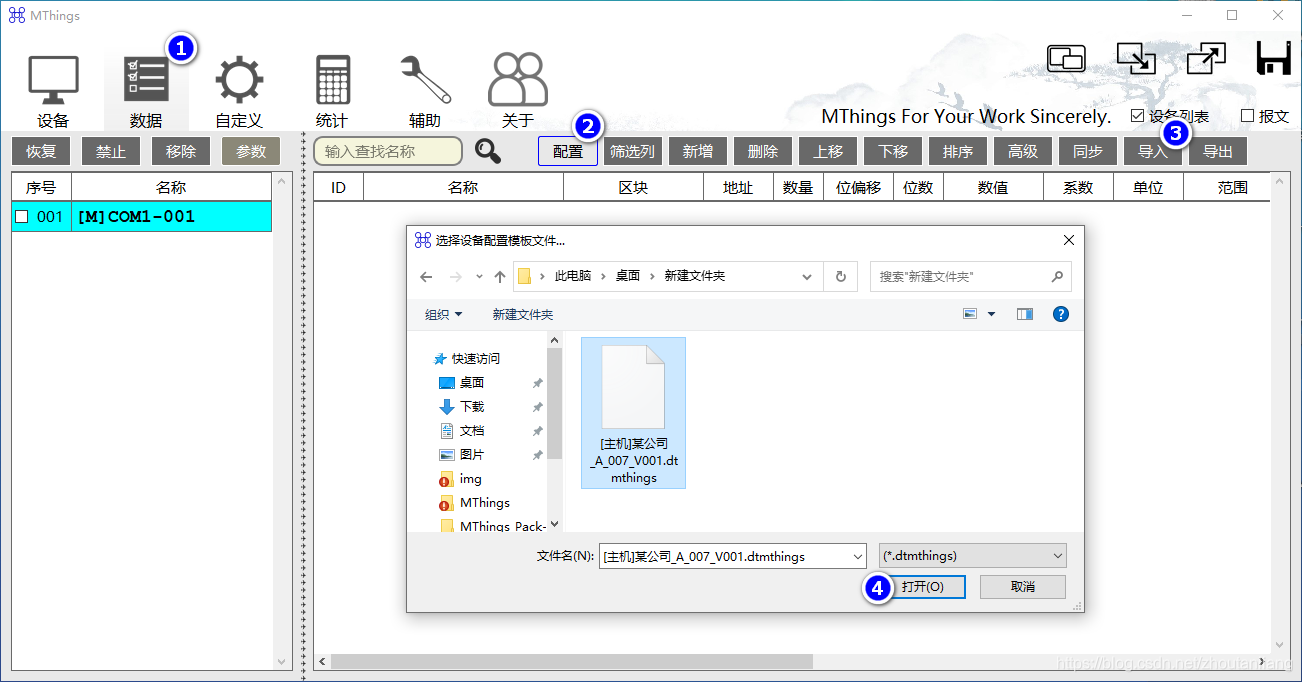
Task: Click 此电脑 in the breadcrumb path
Action: [573, 276]
